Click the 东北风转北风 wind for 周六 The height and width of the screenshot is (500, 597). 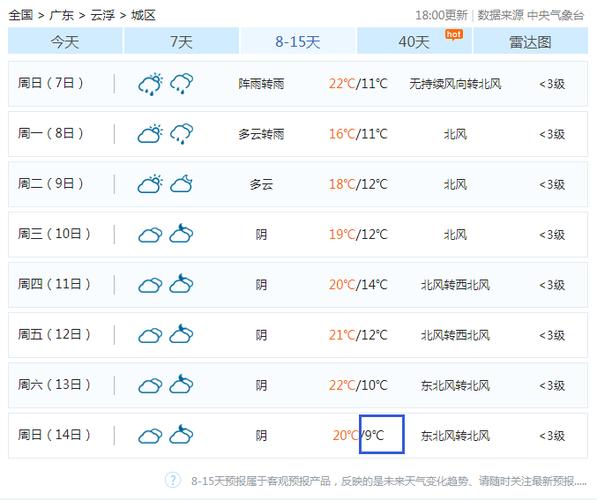click(455, 385)
